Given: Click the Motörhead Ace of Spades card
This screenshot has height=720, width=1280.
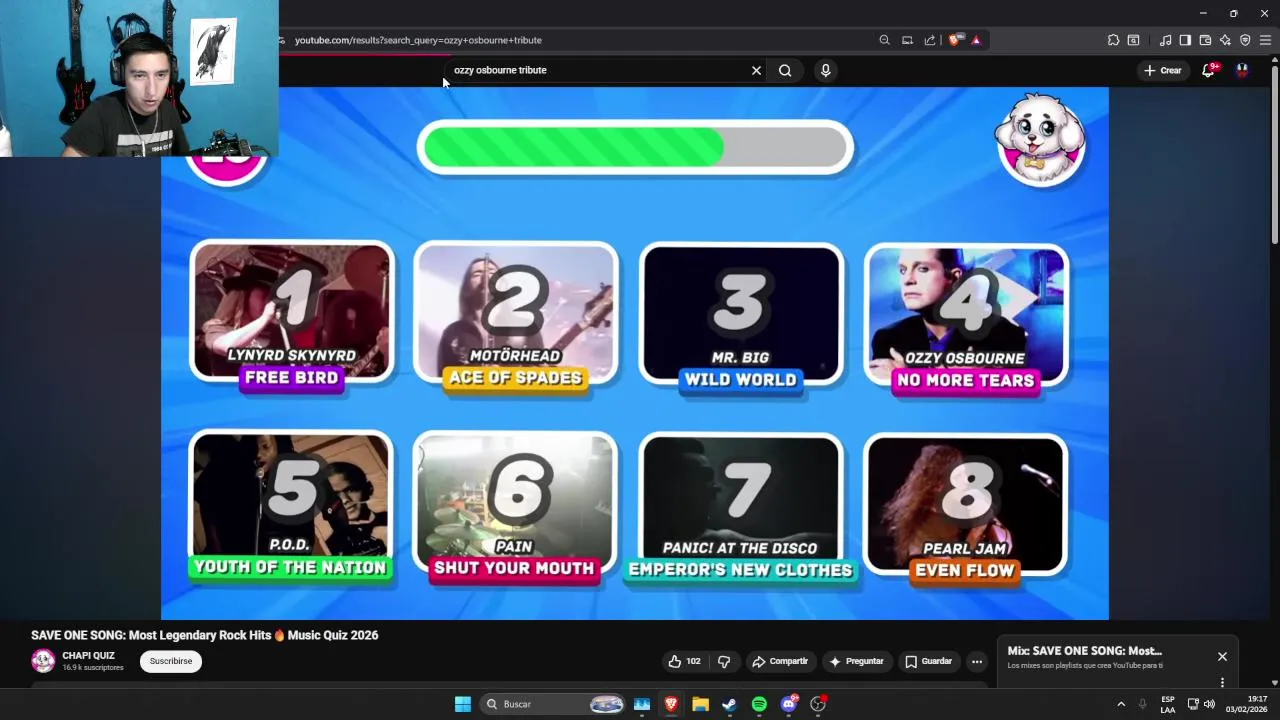Looking at the screenshot, I should (x=516, y=320).
